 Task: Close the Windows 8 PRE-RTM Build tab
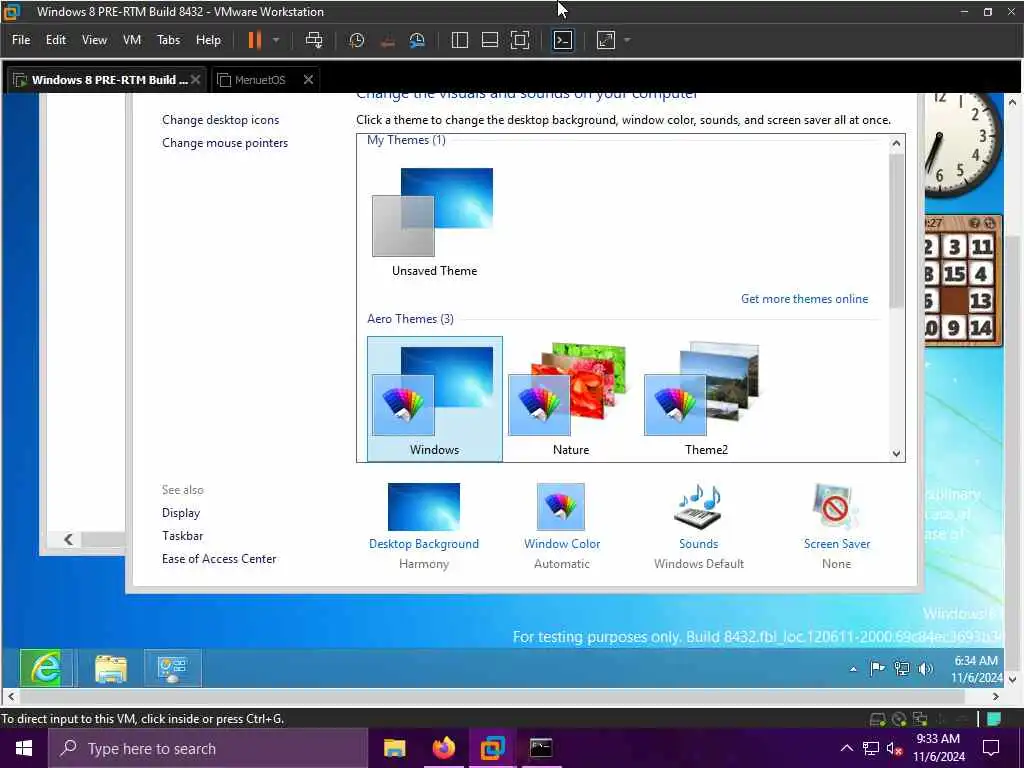point(195,80)
